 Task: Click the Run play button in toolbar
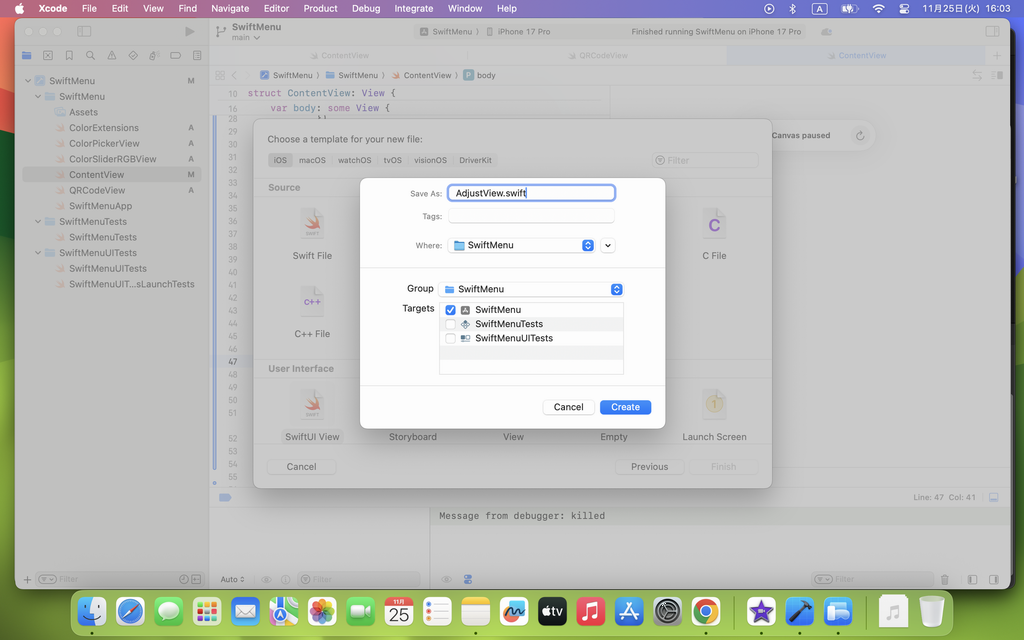[190, 32]
